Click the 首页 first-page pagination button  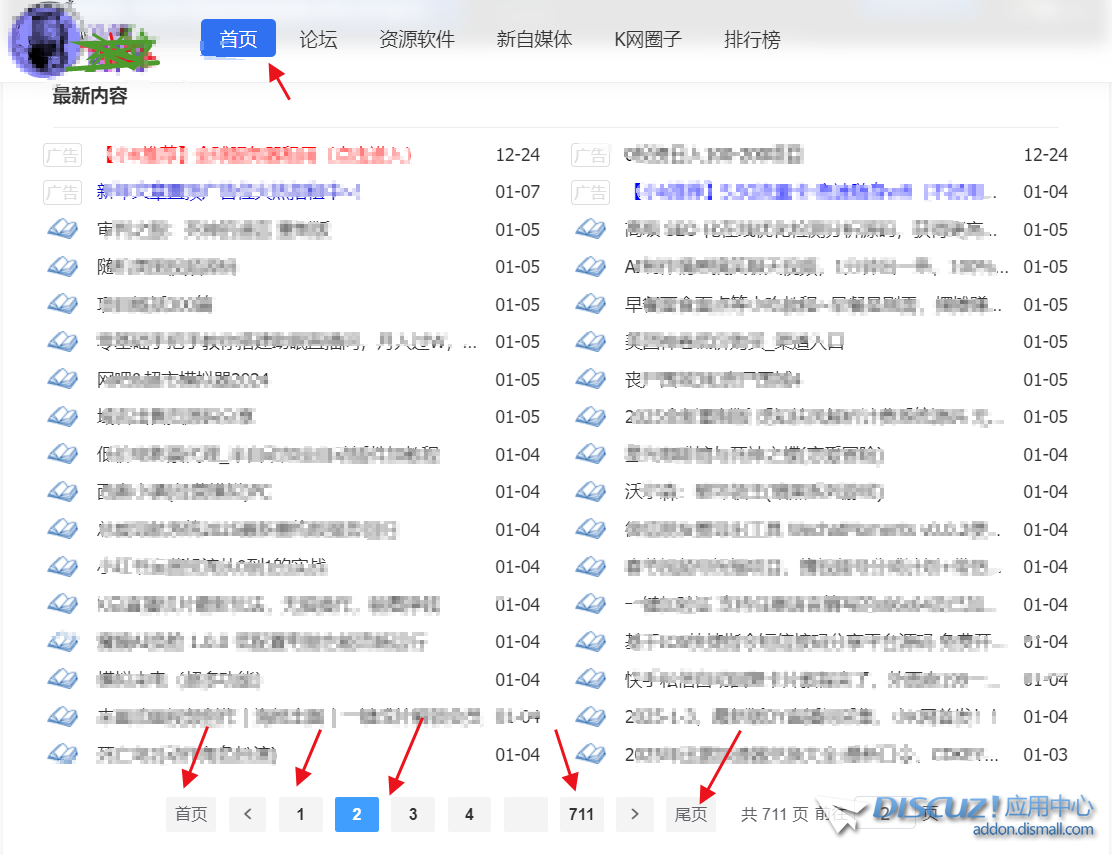click(x=191, y=815)
